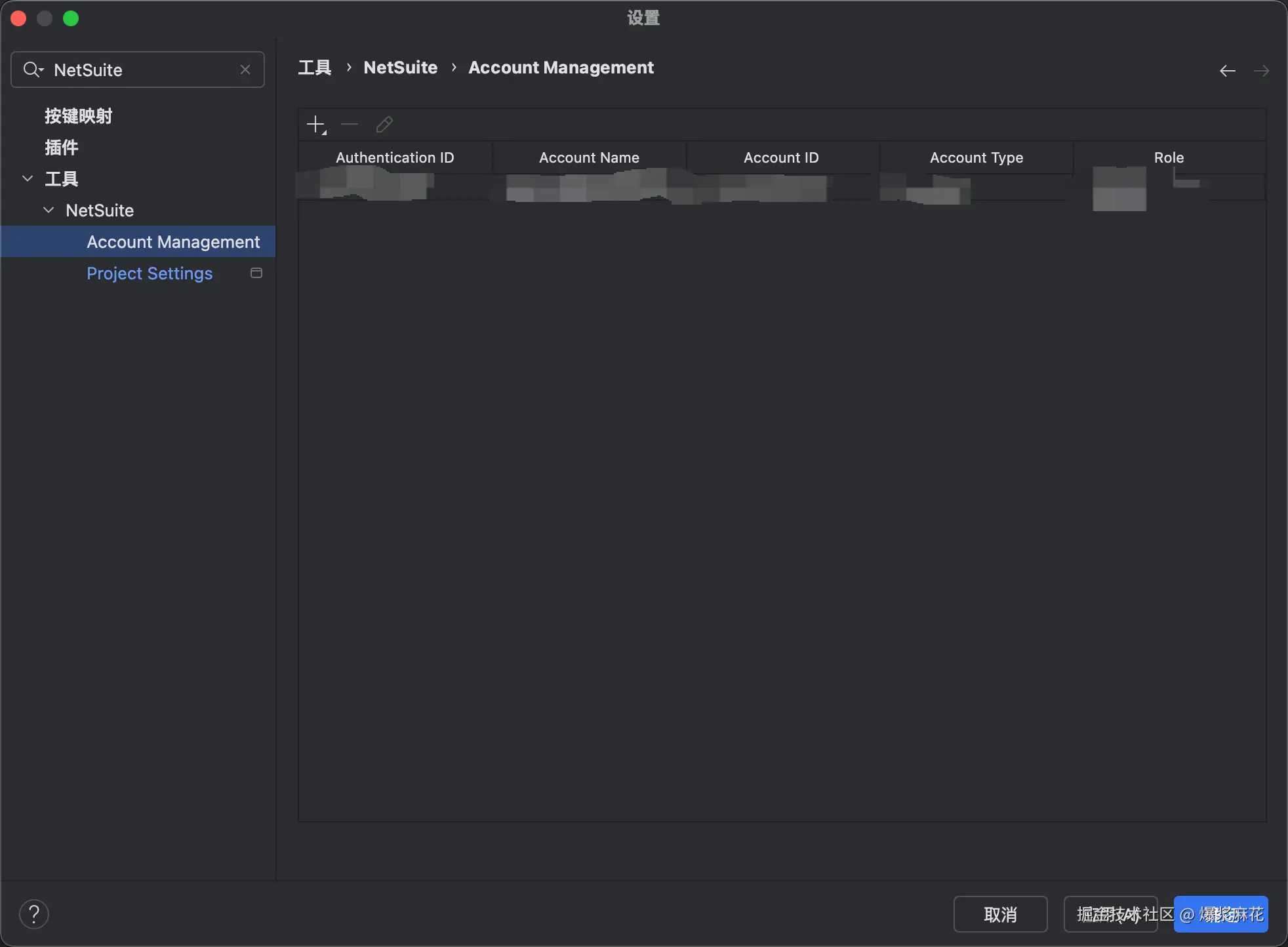Image resolution: width=1288 pixels, height=947 pixels.
Task: Collapse the NetSuite tree node
Action: point(49,210)
